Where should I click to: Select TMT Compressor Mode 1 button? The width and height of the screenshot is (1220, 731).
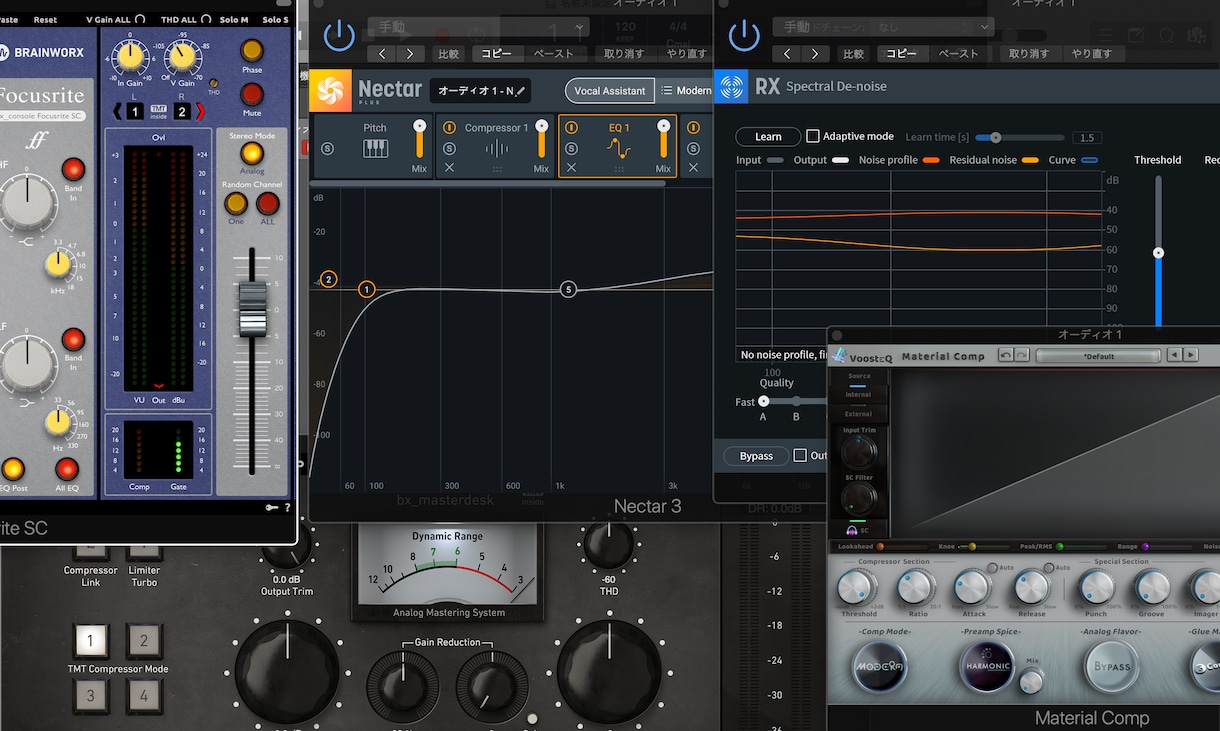point(91,640)
